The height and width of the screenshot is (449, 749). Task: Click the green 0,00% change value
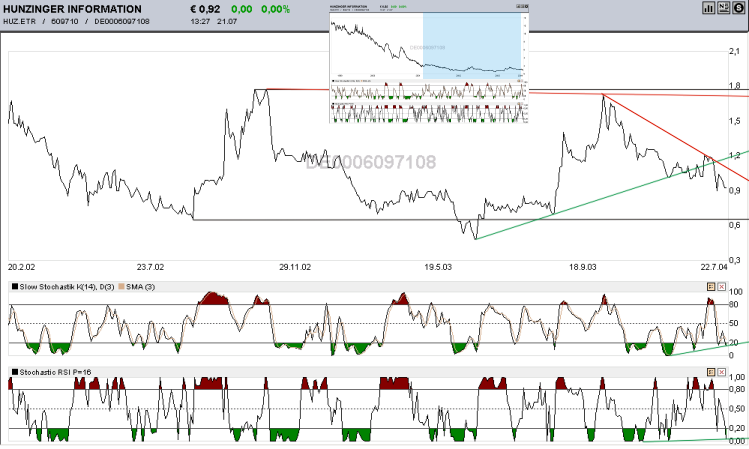pyautogui.click(x=276, y=9)
